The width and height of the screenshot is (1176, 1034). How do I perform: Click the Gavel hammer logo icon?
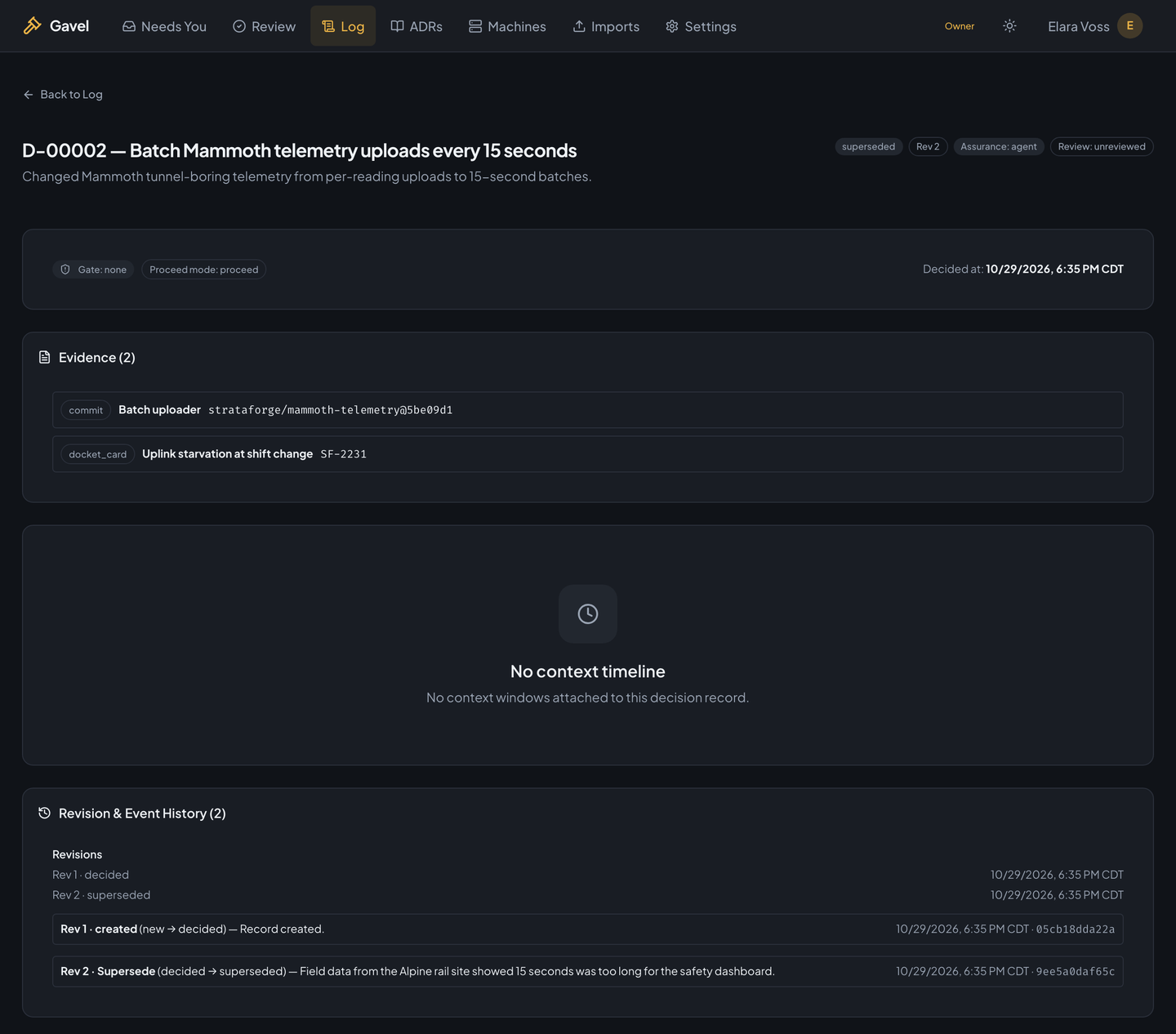click(x=32, y=26)
